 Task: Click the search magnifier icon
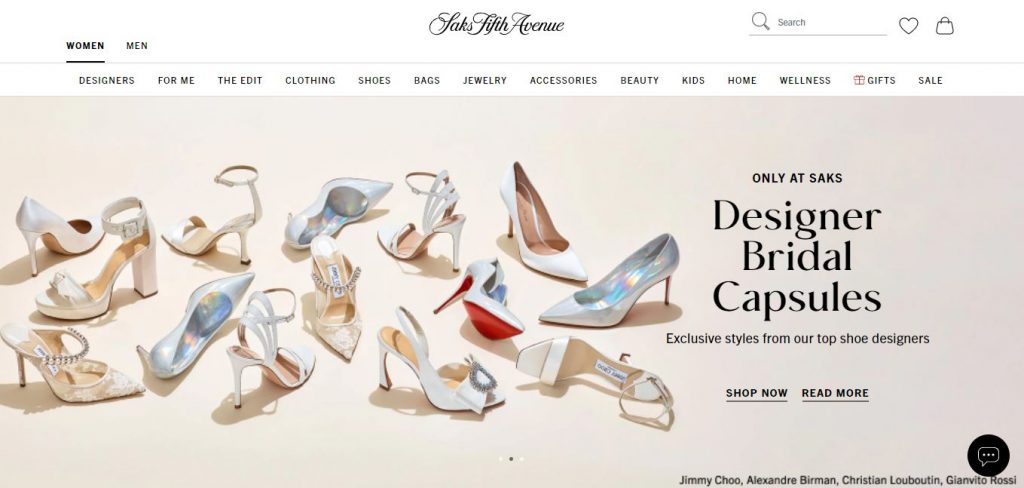coord(760,22)
